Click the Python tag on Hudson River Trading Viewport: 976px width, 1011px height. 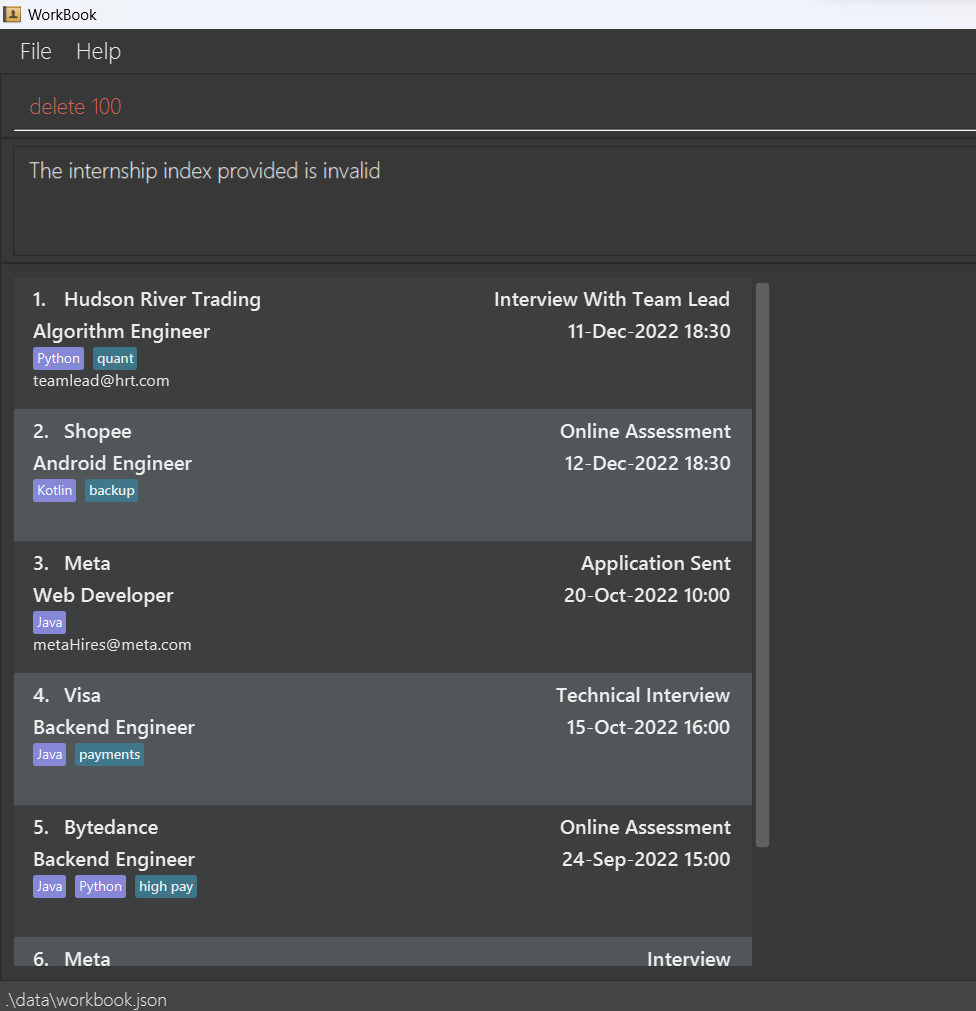pos(58,358)
